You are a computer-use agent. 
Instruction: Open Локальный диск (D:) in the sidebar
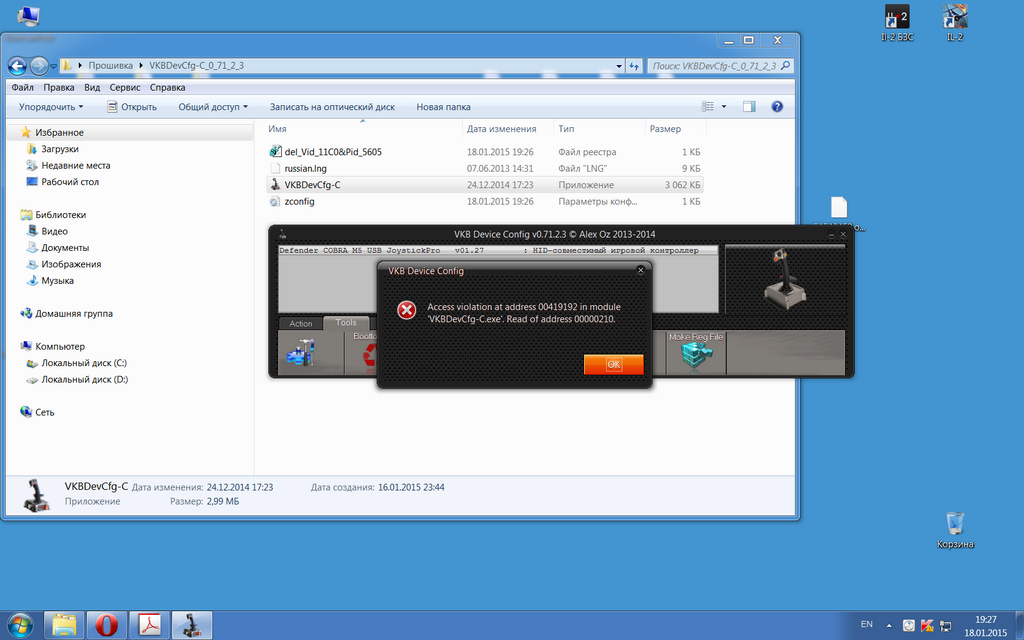click(84, 379)
